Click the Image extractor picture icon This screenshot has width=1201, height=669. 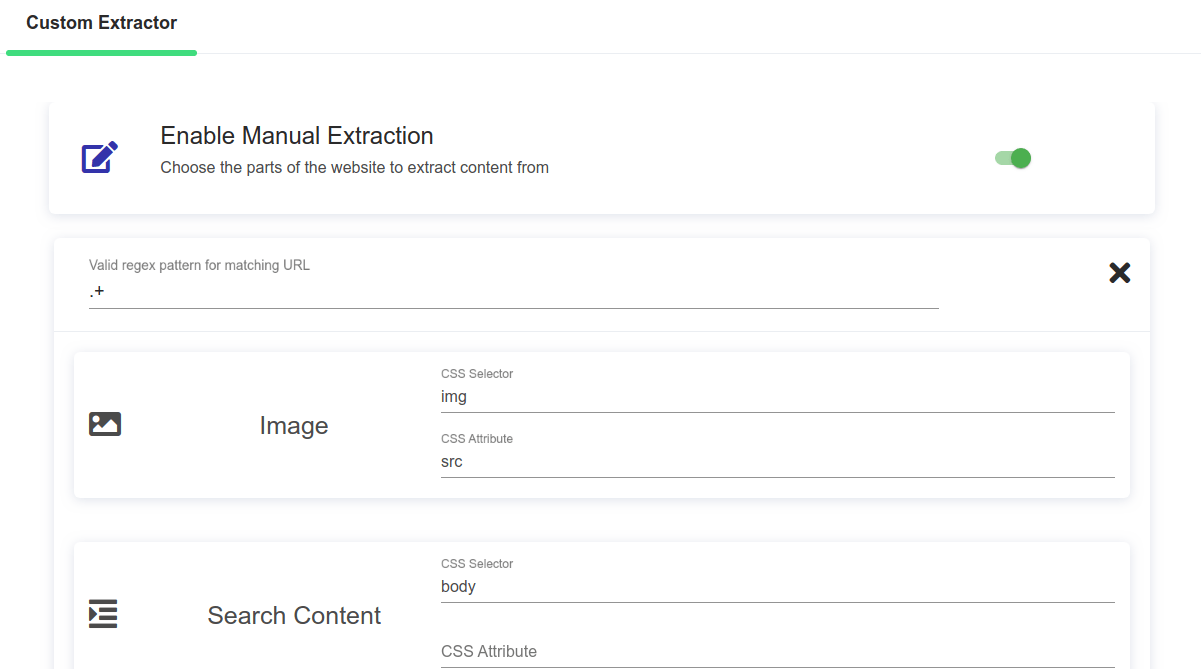(x=103, y=424)
